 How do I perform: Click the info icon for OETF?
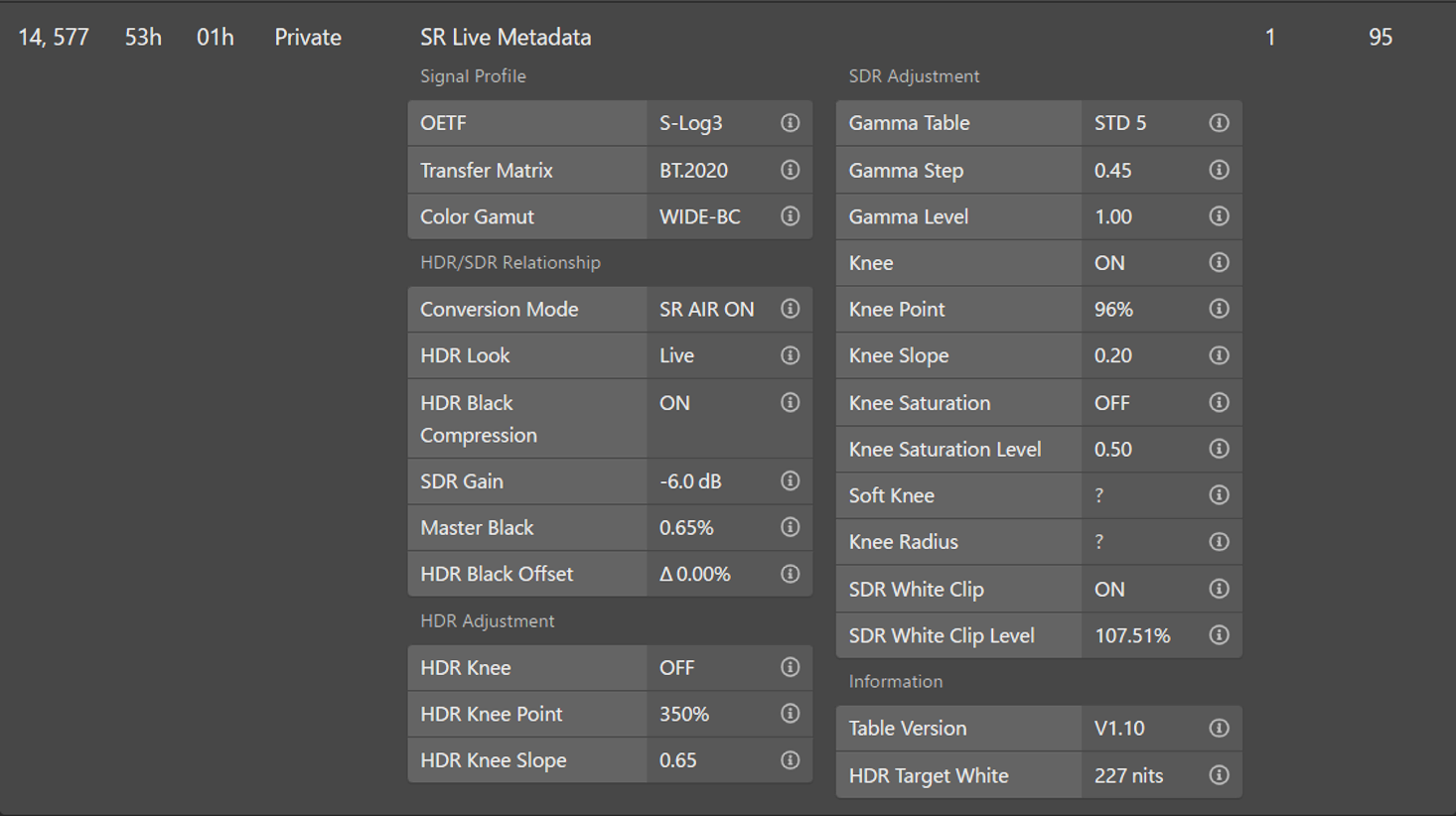click(x=790, y=123)
